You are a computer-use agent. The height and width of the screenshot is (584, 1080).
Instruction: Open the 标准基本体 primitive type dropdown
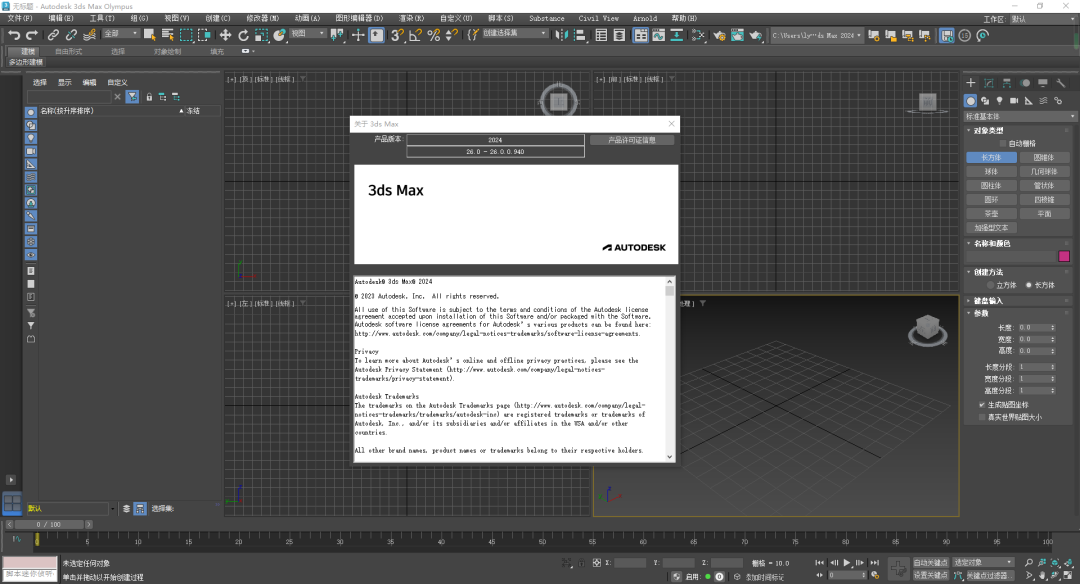[x=1019, y=116]
